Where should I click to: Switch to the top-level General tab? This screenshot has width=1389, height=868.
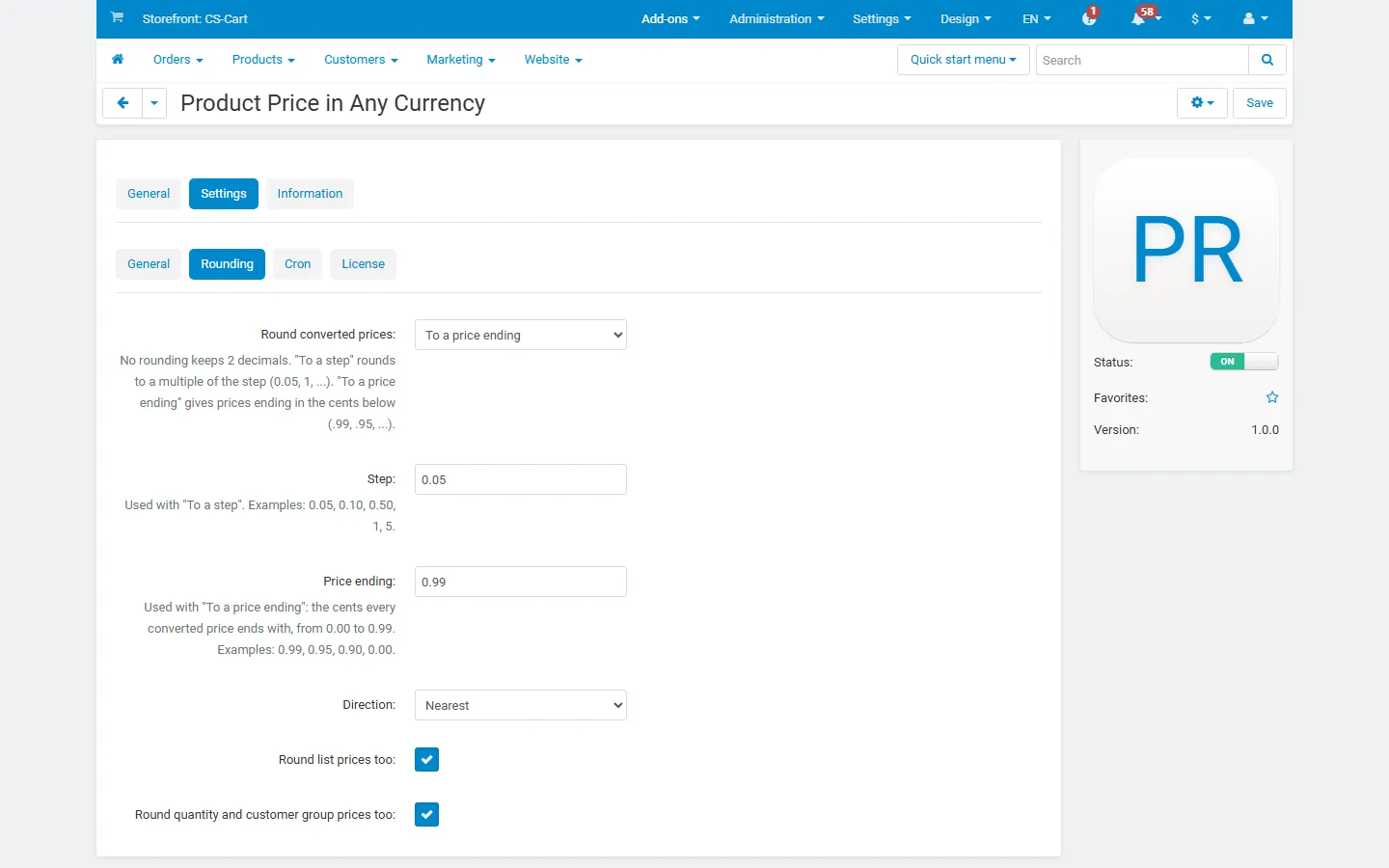(x=149, y=194)
